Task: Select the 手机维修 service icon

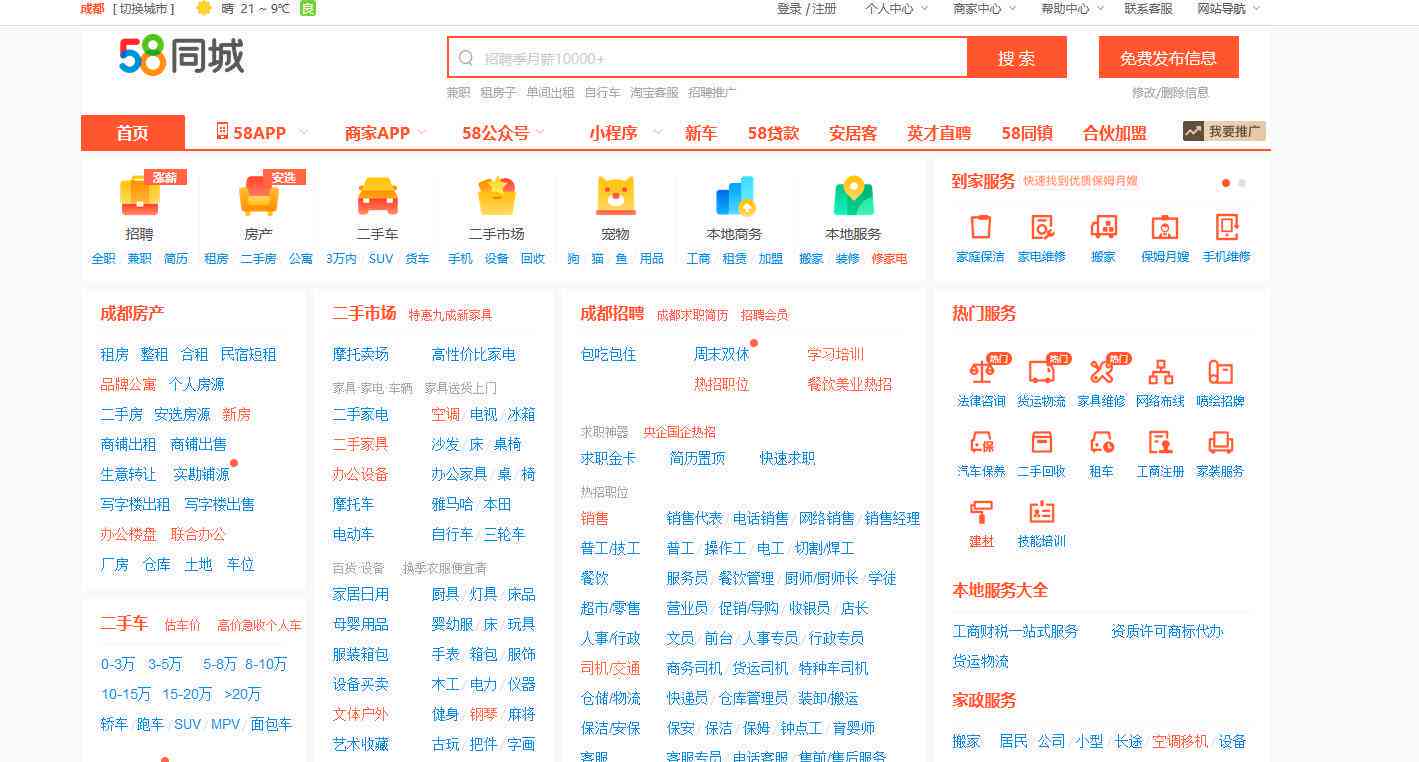Action: [1227, 227]
